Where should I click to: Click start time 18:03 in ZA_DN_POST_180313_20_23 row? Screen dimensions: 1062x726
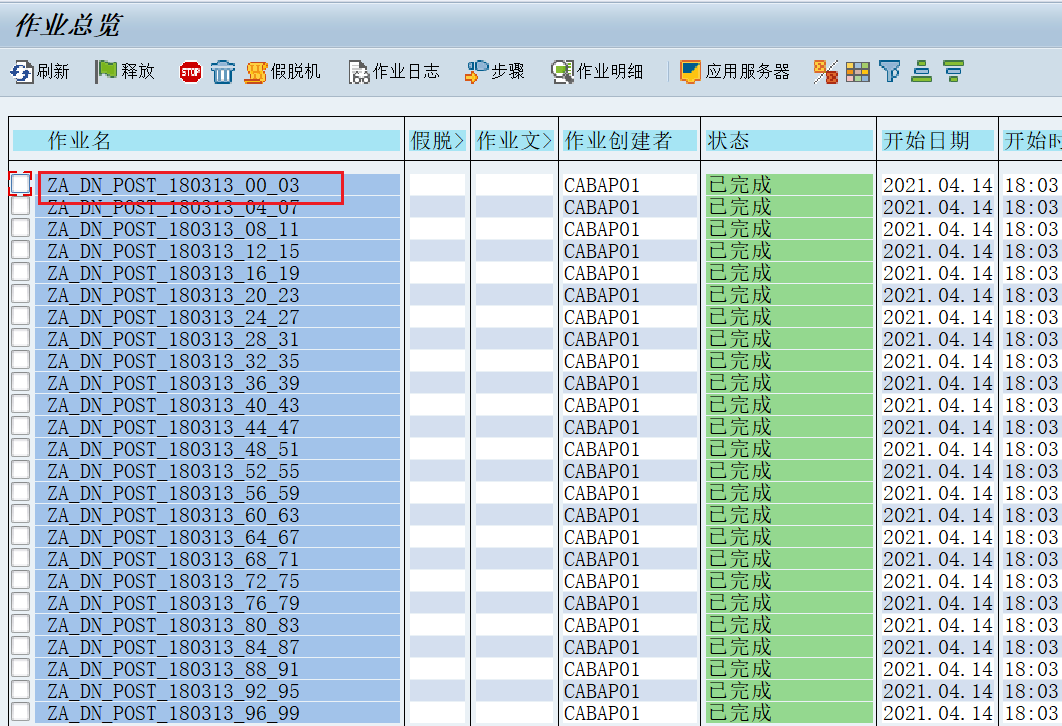tap(1031, 295)
